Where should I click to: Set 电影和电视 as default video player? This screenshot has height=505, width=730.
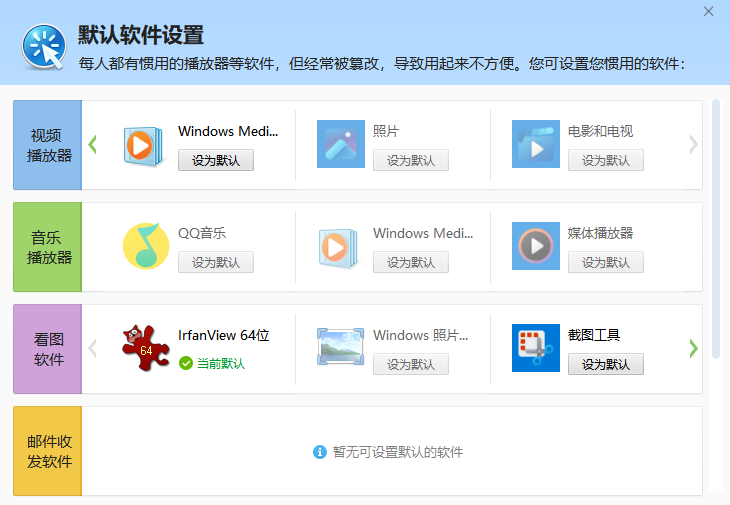point(606,160)
